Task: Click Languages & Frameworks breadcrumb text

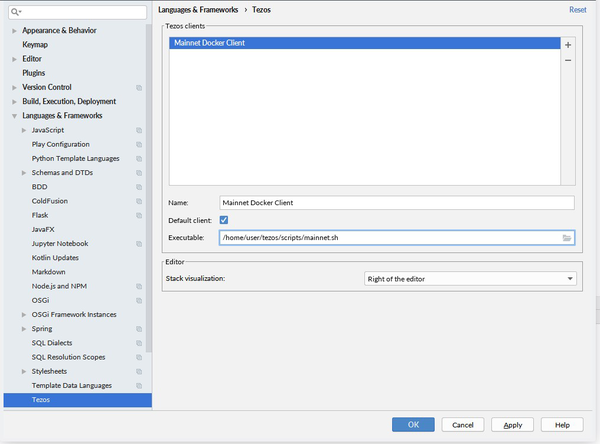Action: coord(198,10)
